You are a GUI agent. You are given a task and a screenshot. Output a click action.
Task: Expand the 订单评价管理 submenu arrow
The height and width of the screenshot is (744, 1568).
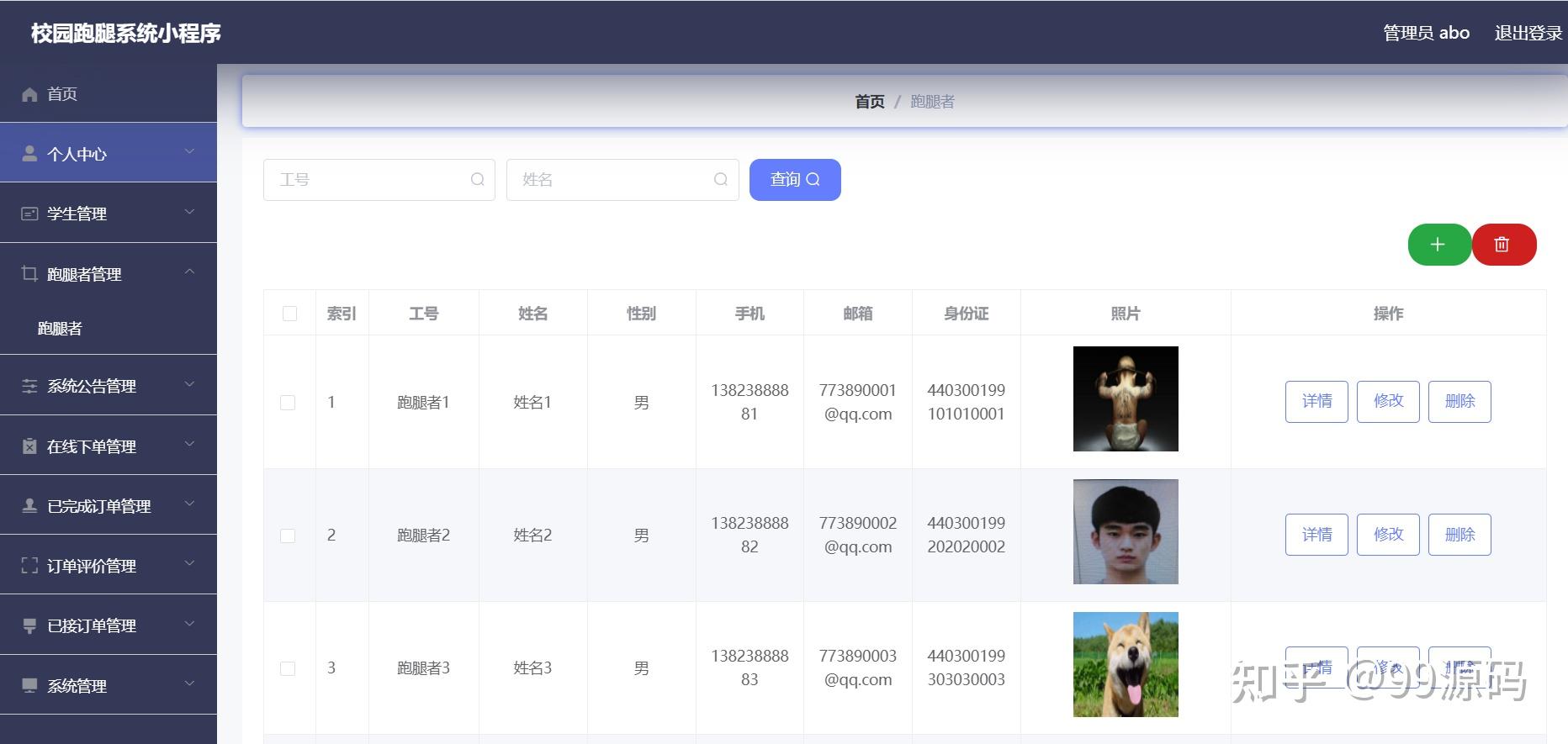[189, 563]
